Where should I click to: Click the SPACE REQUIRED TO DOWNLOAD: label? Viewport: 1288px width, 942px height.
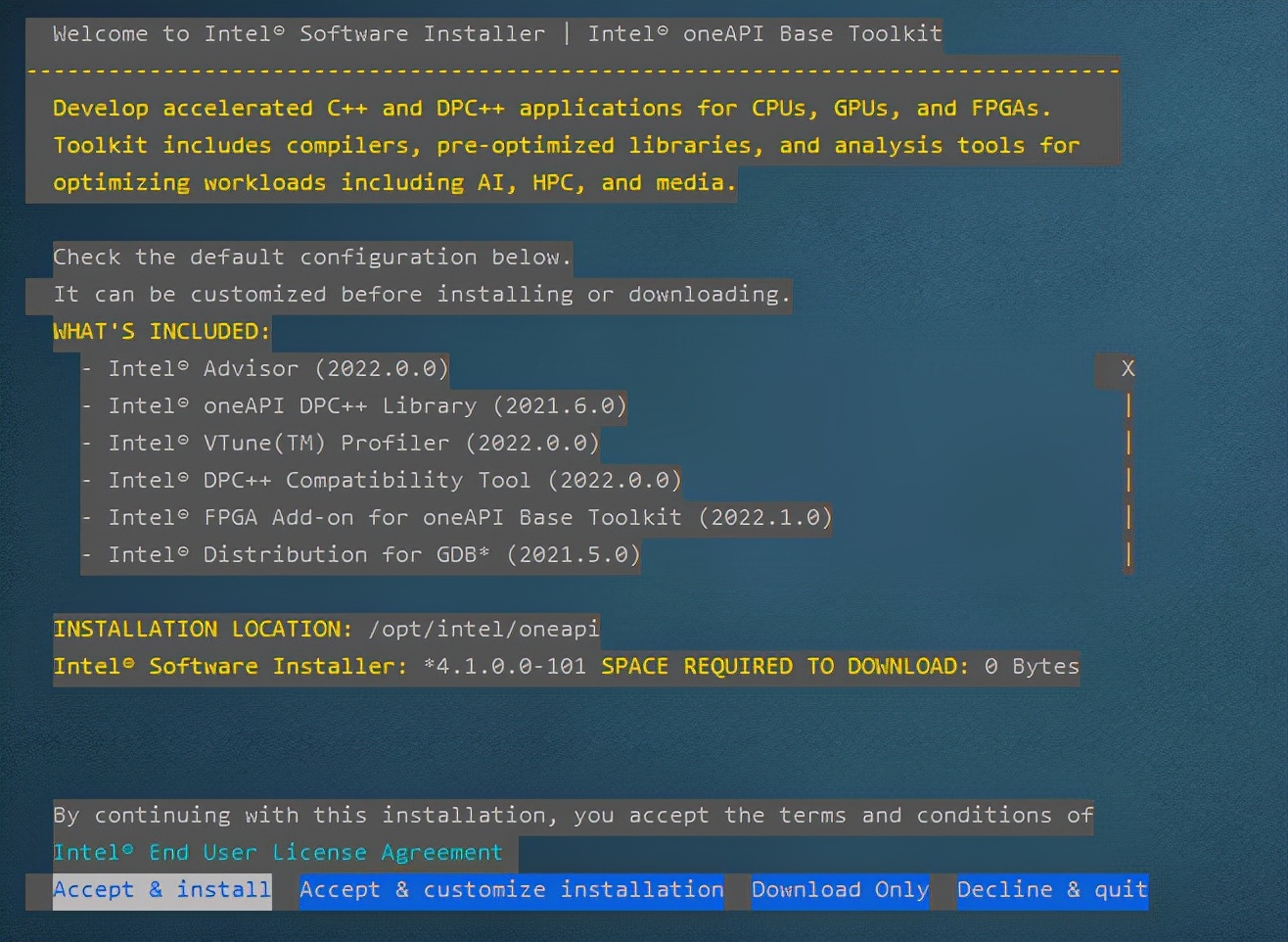point(785,666)
